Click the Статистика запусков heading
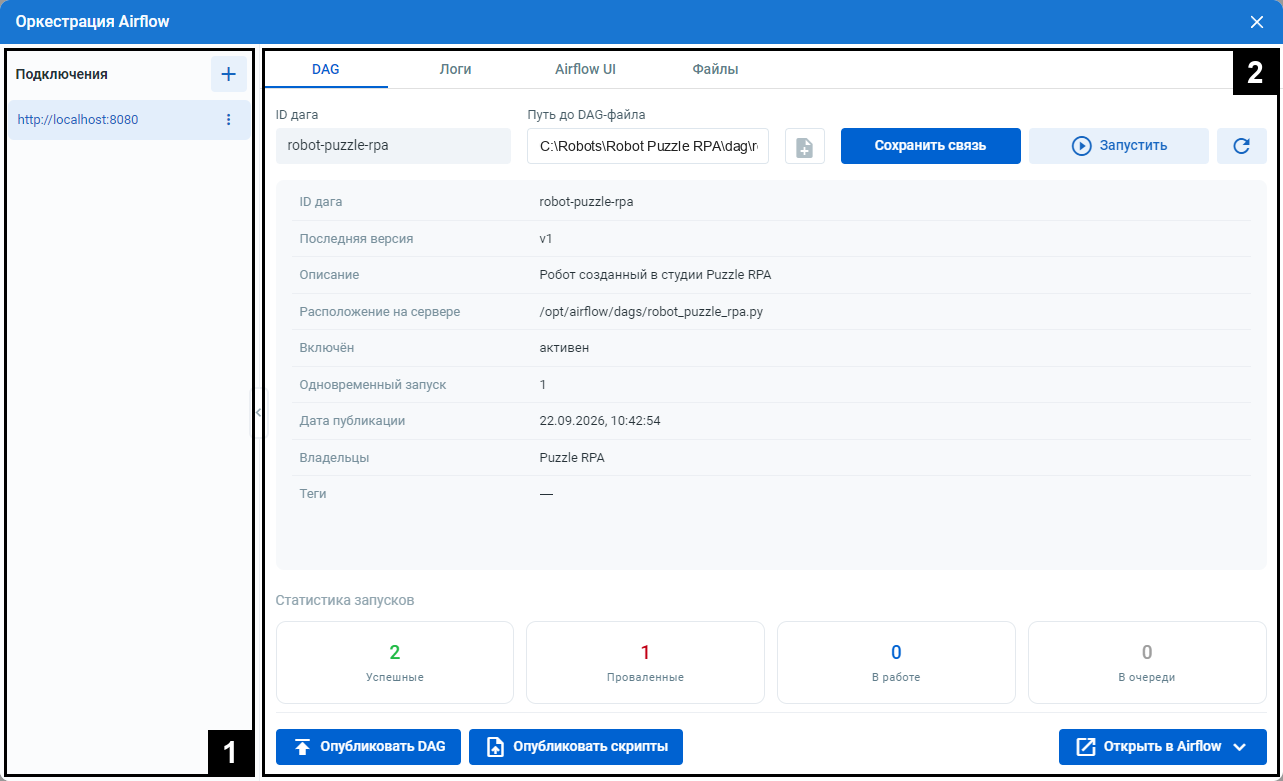 345,601
